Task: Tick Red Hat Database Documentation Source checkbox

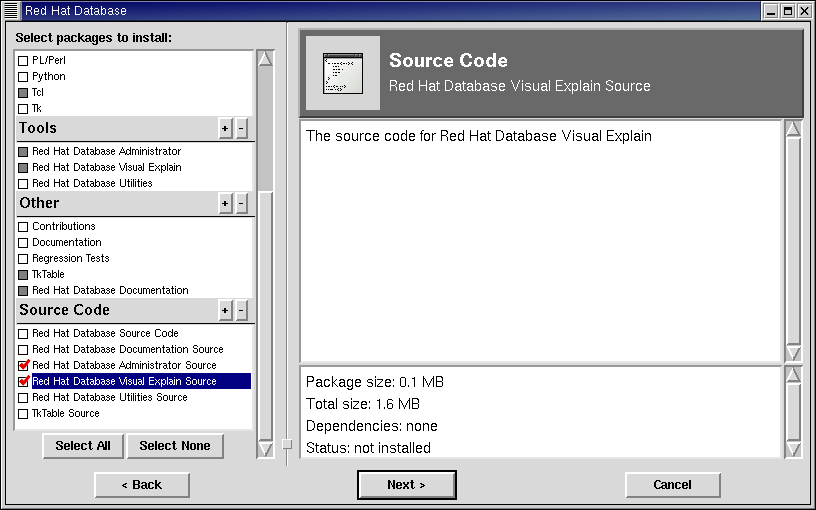Action: pyautogui.click(x=23, y=350)
